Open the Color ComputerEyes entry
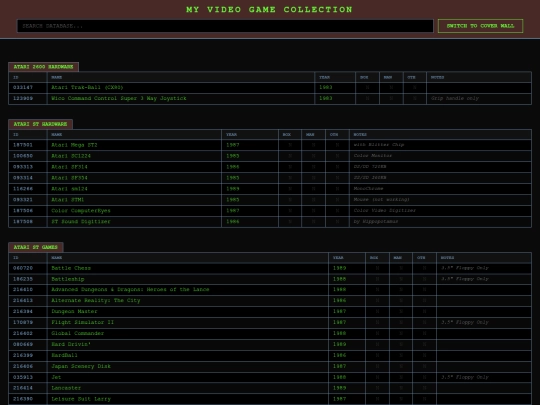The image size is (540, 405). point(81,211)
